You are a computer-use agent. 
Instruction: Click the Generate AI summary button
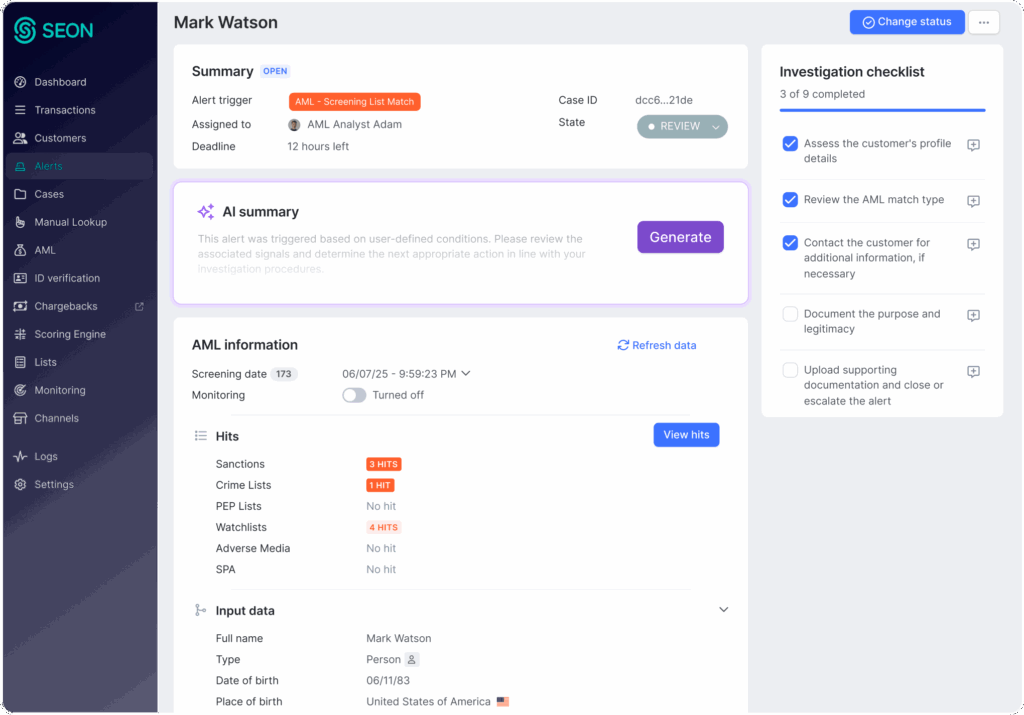680,237
